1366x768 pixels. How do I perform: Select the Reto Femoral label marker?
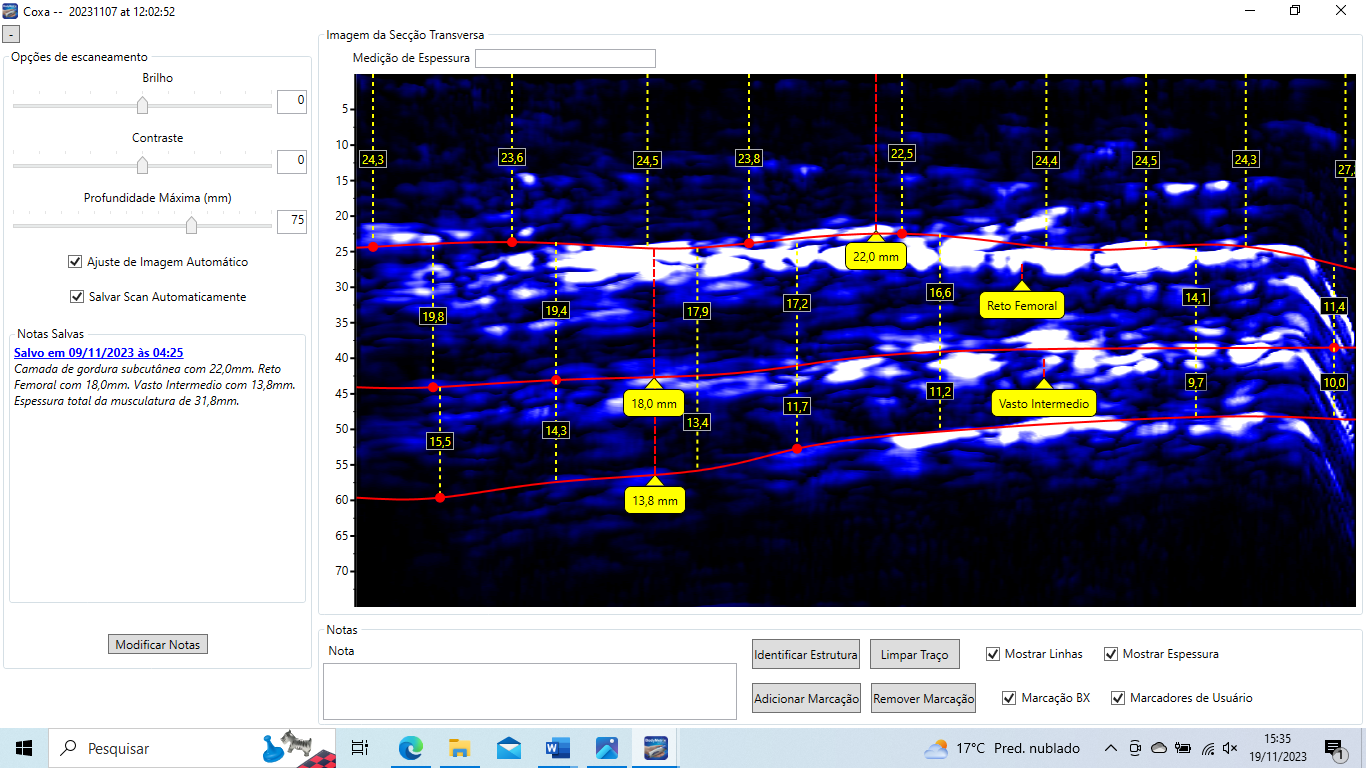click(x=1021, y=306)
